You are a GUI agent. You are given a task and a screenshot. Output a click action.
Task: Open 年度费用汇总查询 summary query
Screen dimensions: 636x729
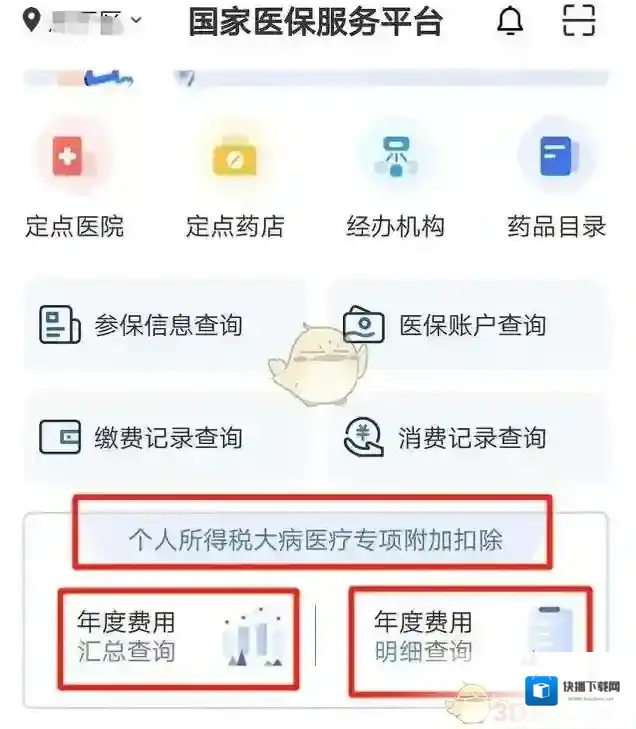point(178,638)
